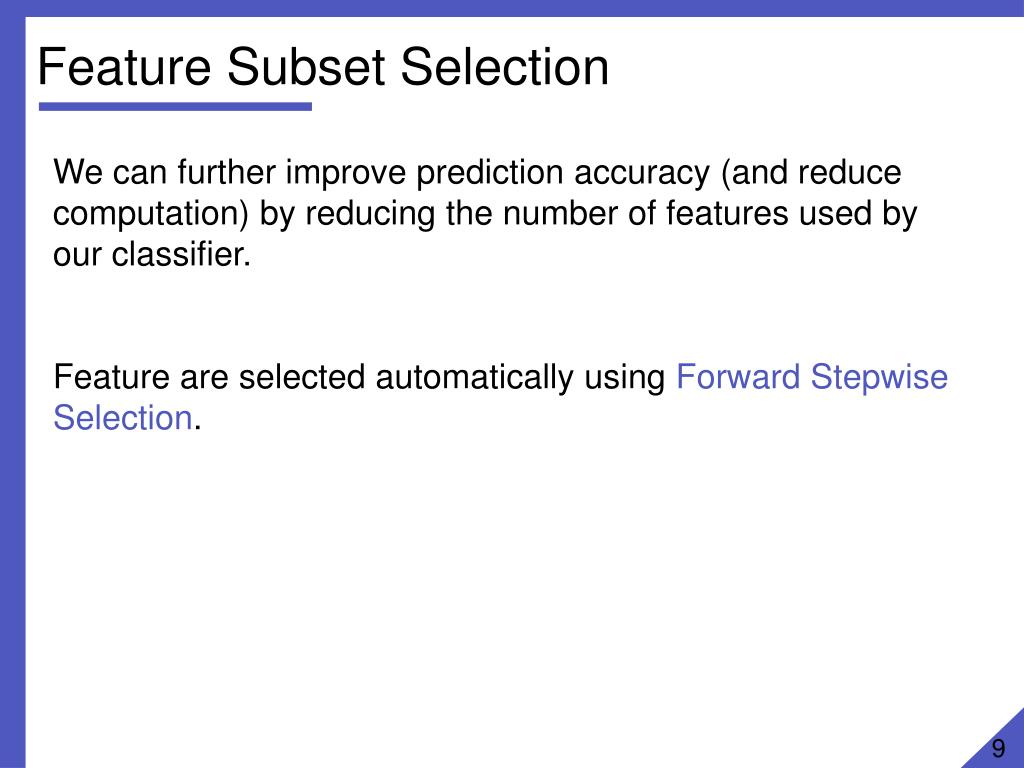Click the top horizontal blue border bar
The image size is (1024, 768).
click(512, 8)
